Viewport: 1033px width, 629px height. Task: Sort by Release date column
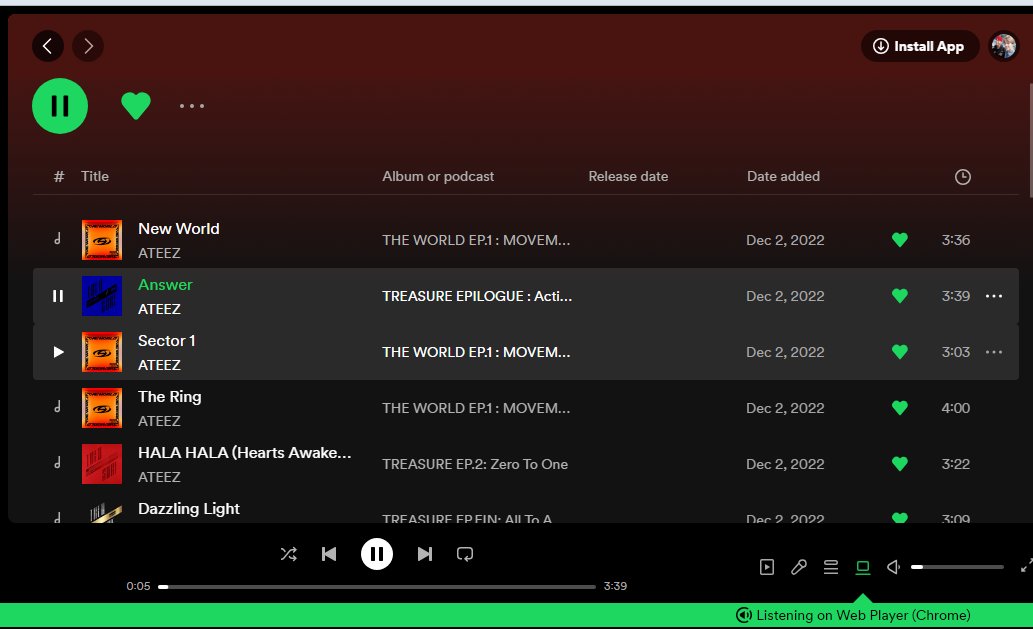tap(628, 177)
